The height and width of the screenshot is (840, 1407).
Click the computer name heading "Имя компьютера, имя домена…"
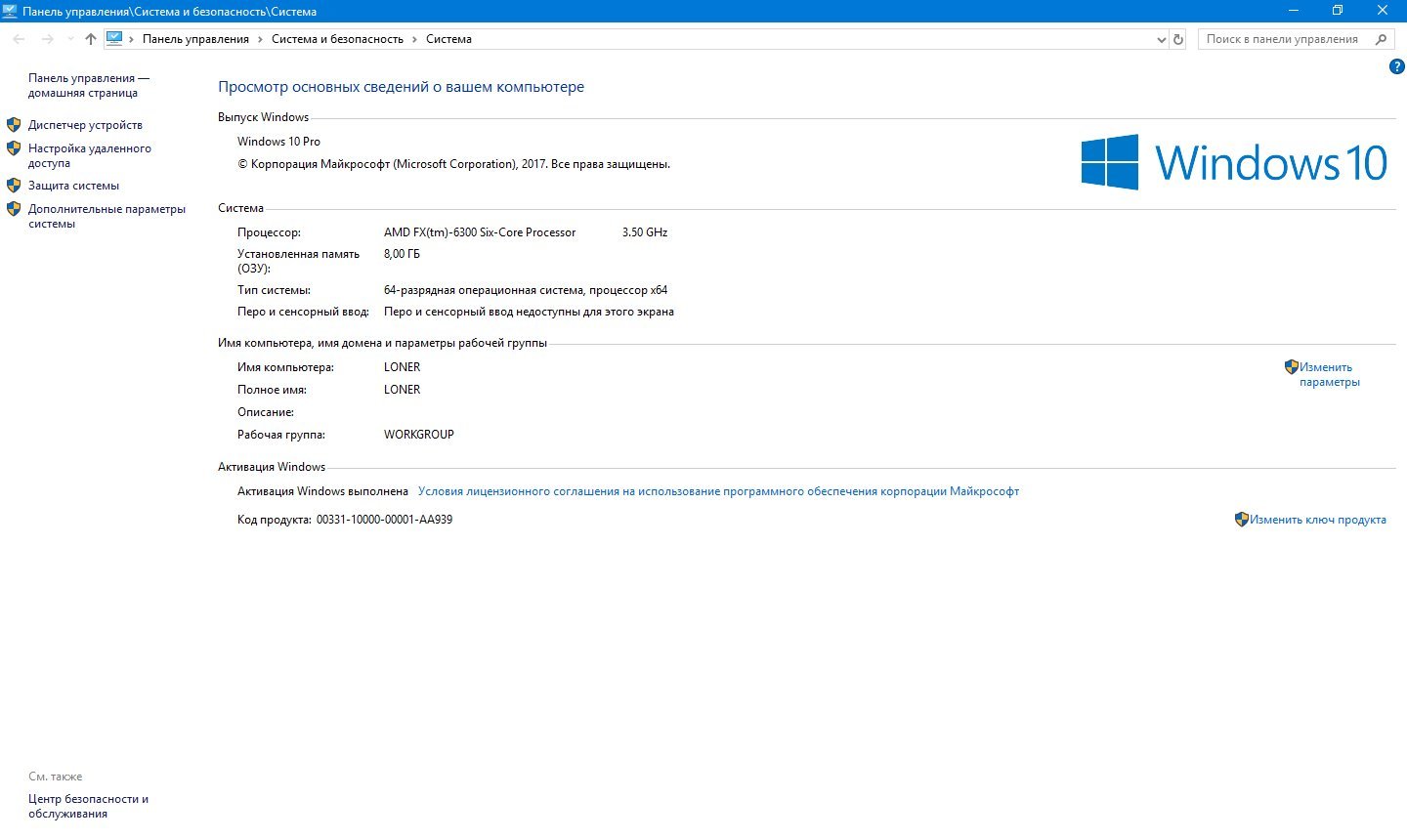tap(382, 343)
